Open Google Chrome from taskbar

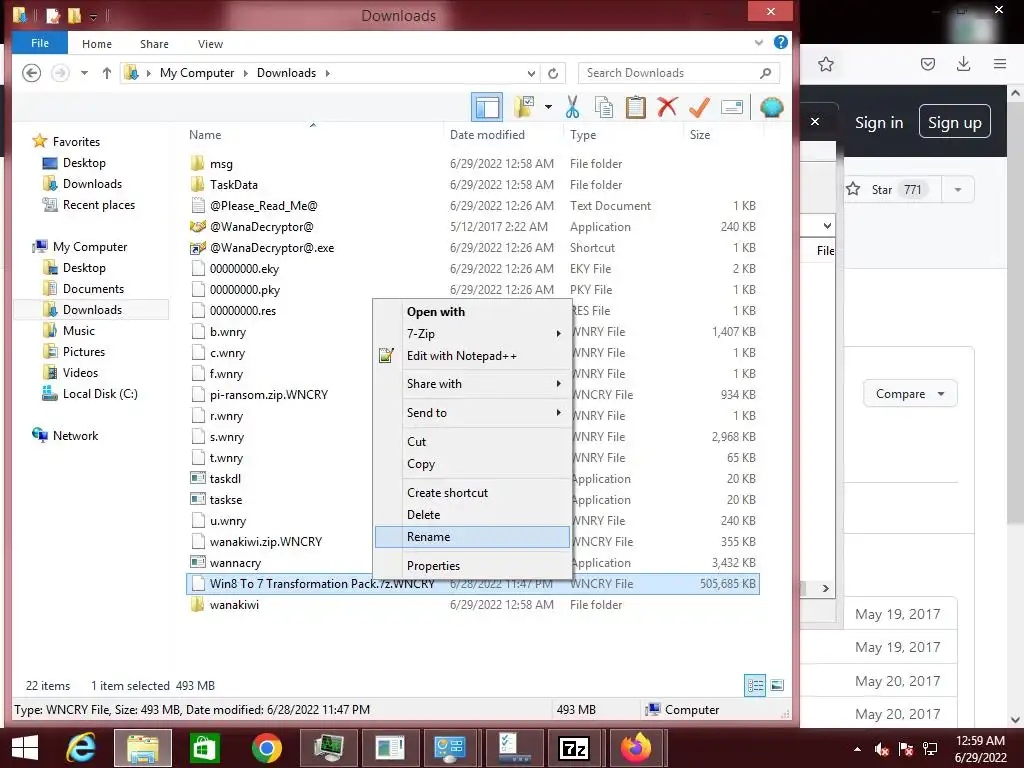tap(266, 748)
